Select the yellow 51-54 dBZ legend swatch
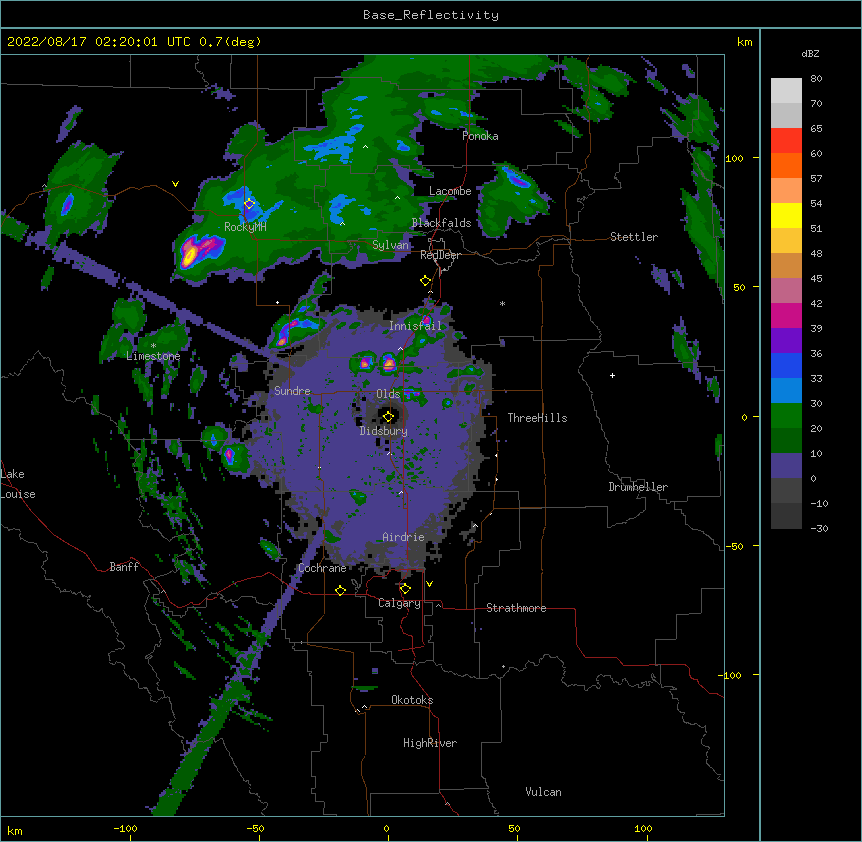The width and height of the screenshot is (862, 842). click(786, 215)
